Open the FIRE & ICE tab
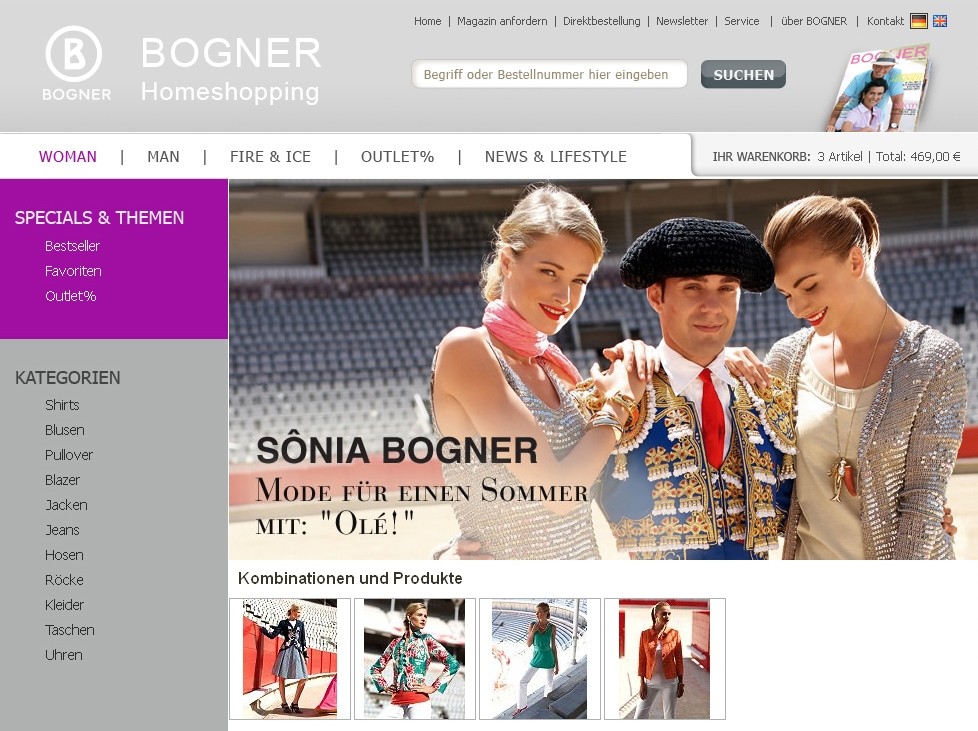The image size is (978, 731). click(x=270, y=157)
